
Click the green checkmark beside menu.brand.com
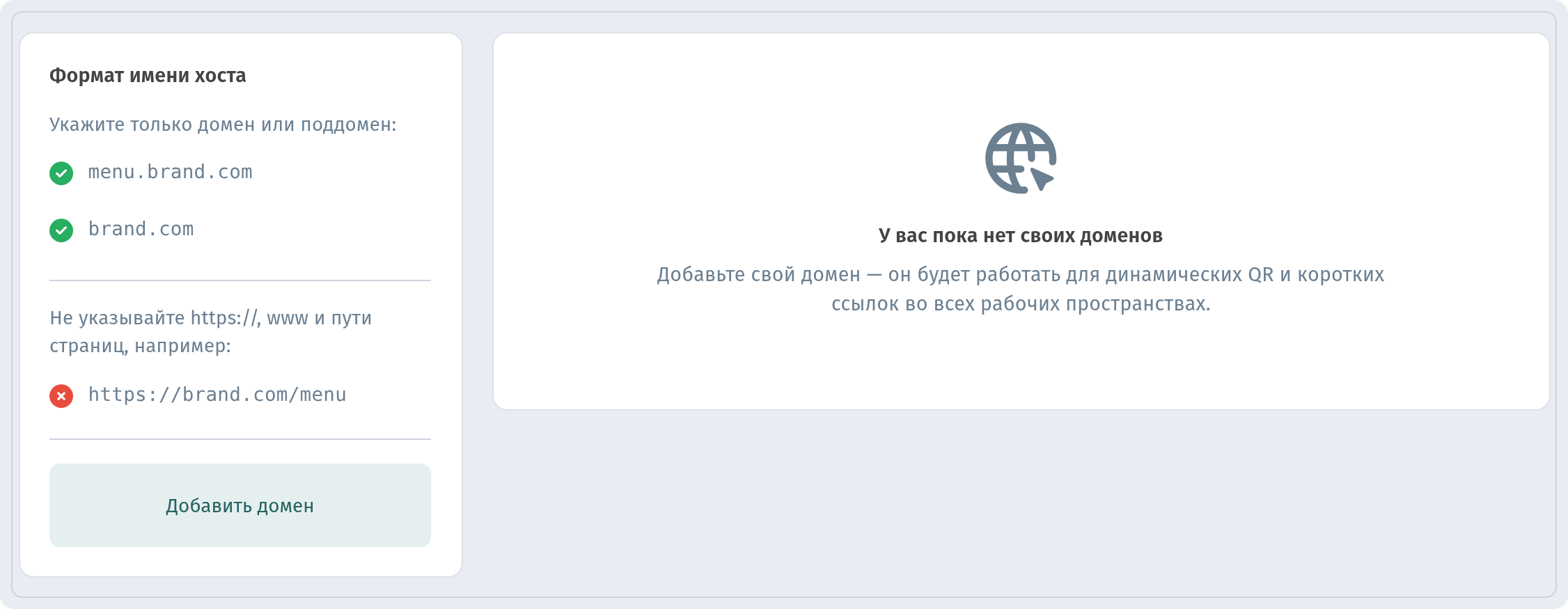click(x=61, y=173)
